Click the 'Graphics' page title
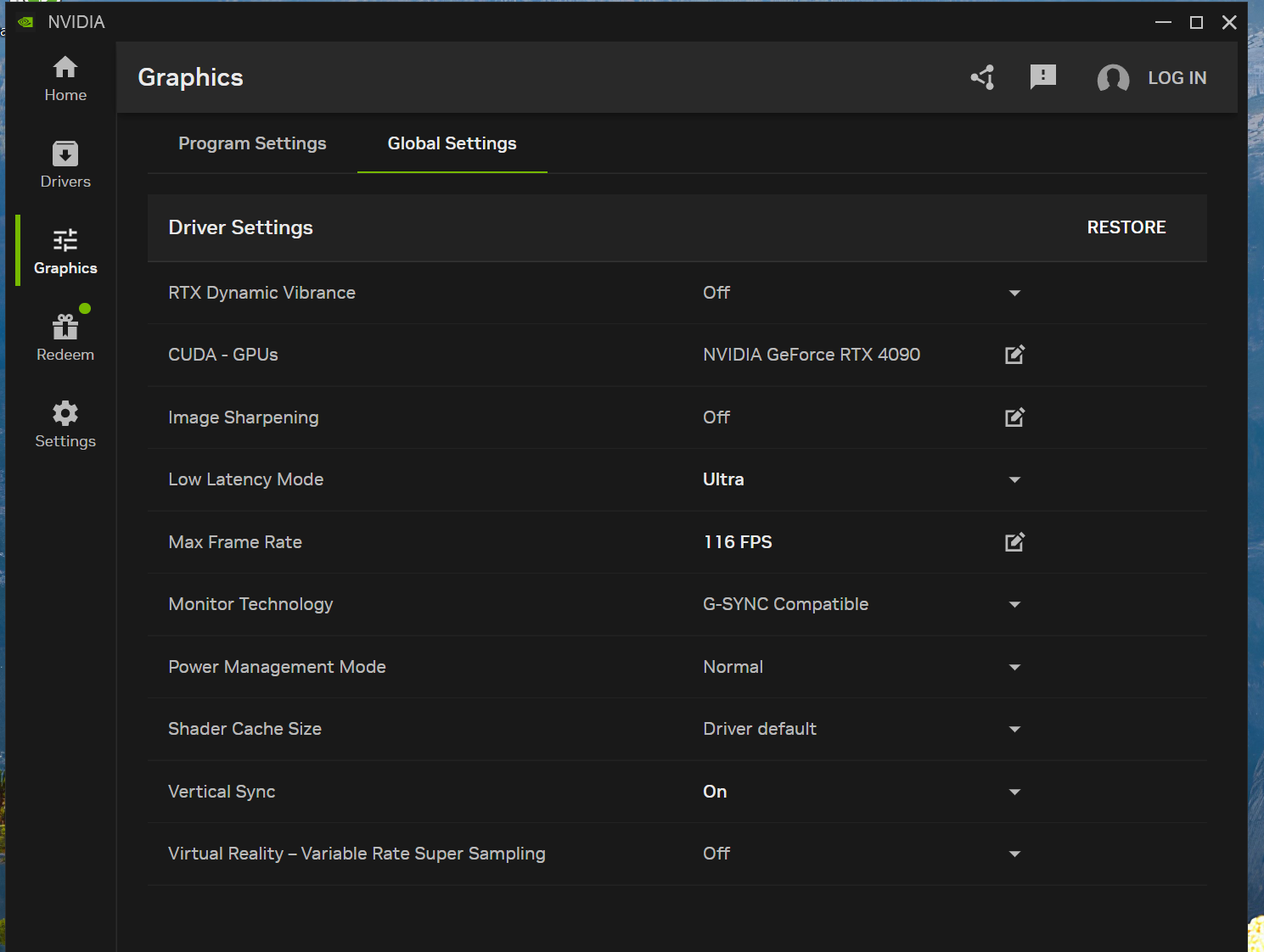The image size is (1264, 952). (190, 77)
